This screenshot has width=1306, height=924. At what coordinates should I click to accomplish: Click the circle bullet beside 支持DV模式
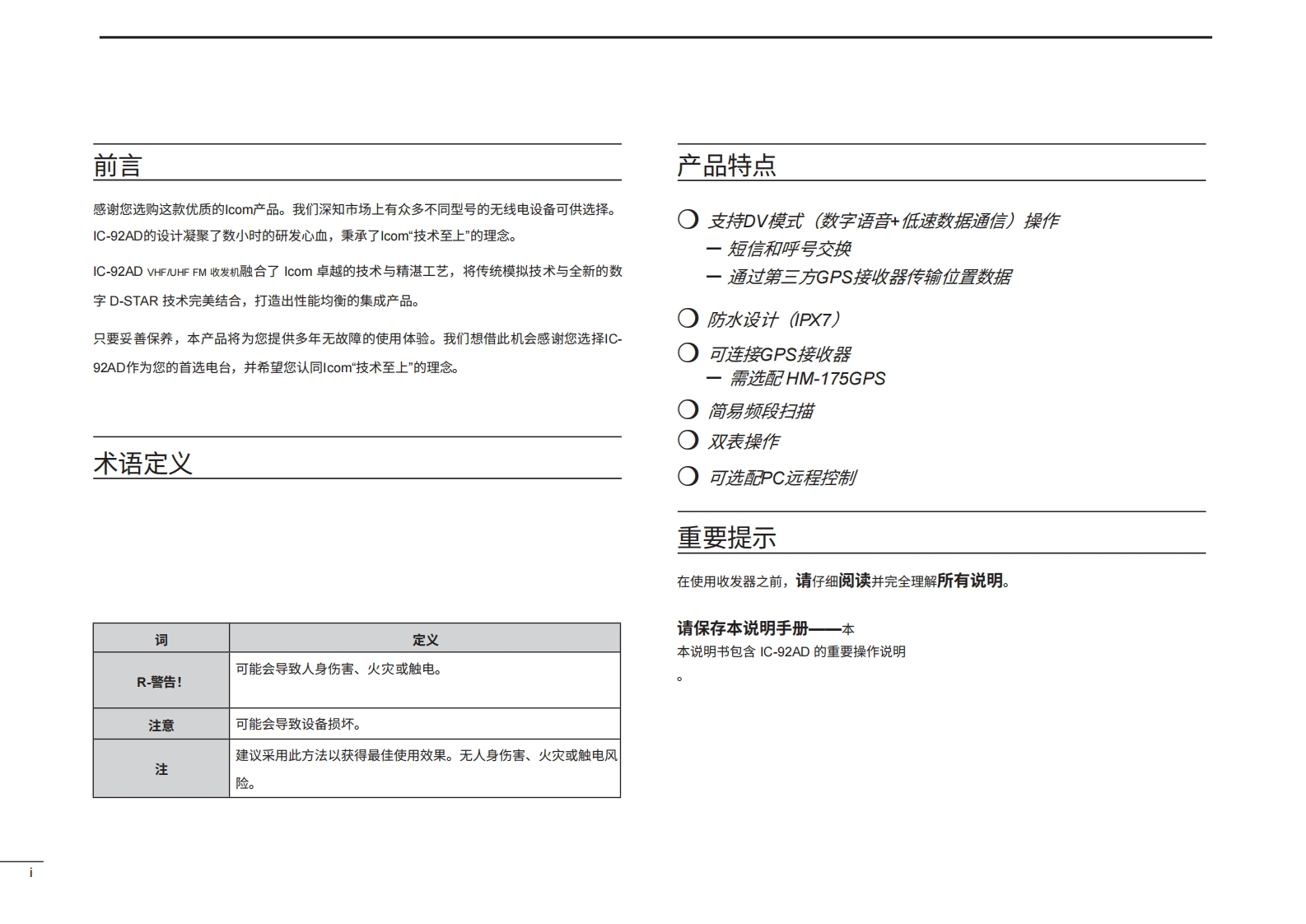pos(688,219)
